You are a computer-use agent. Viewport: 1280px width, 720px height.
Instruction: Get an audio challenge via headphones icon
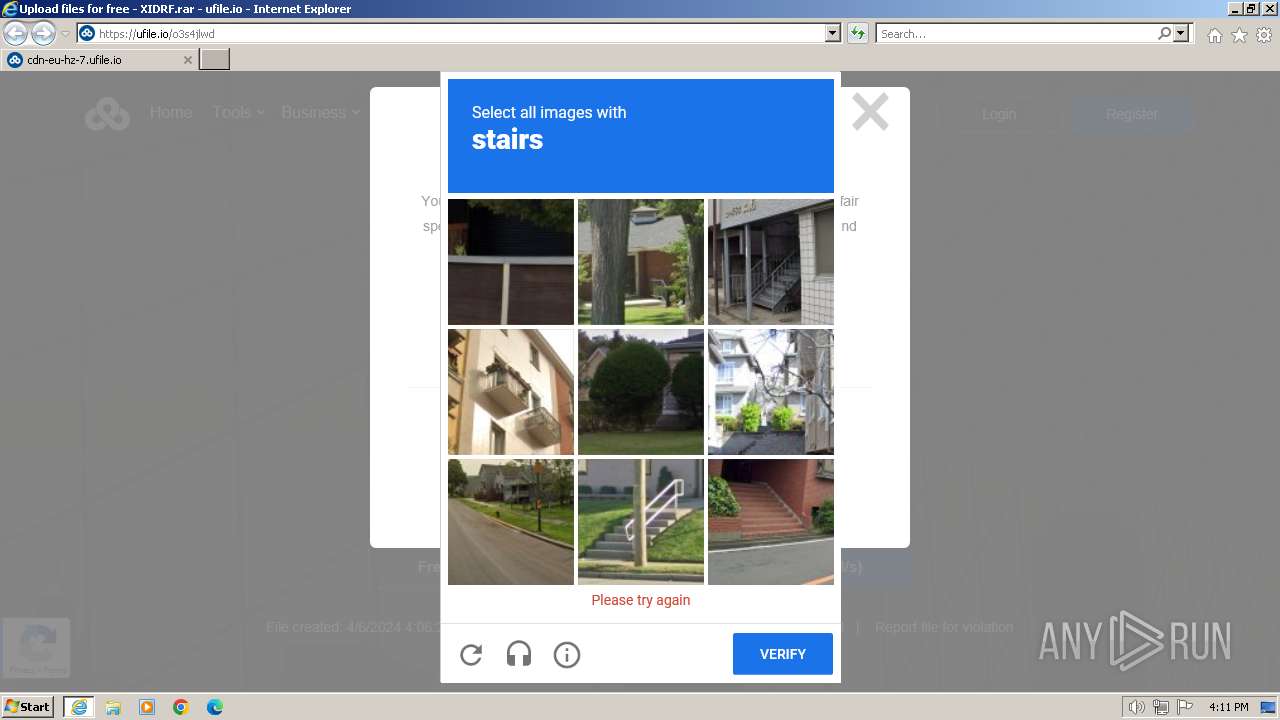519,655
